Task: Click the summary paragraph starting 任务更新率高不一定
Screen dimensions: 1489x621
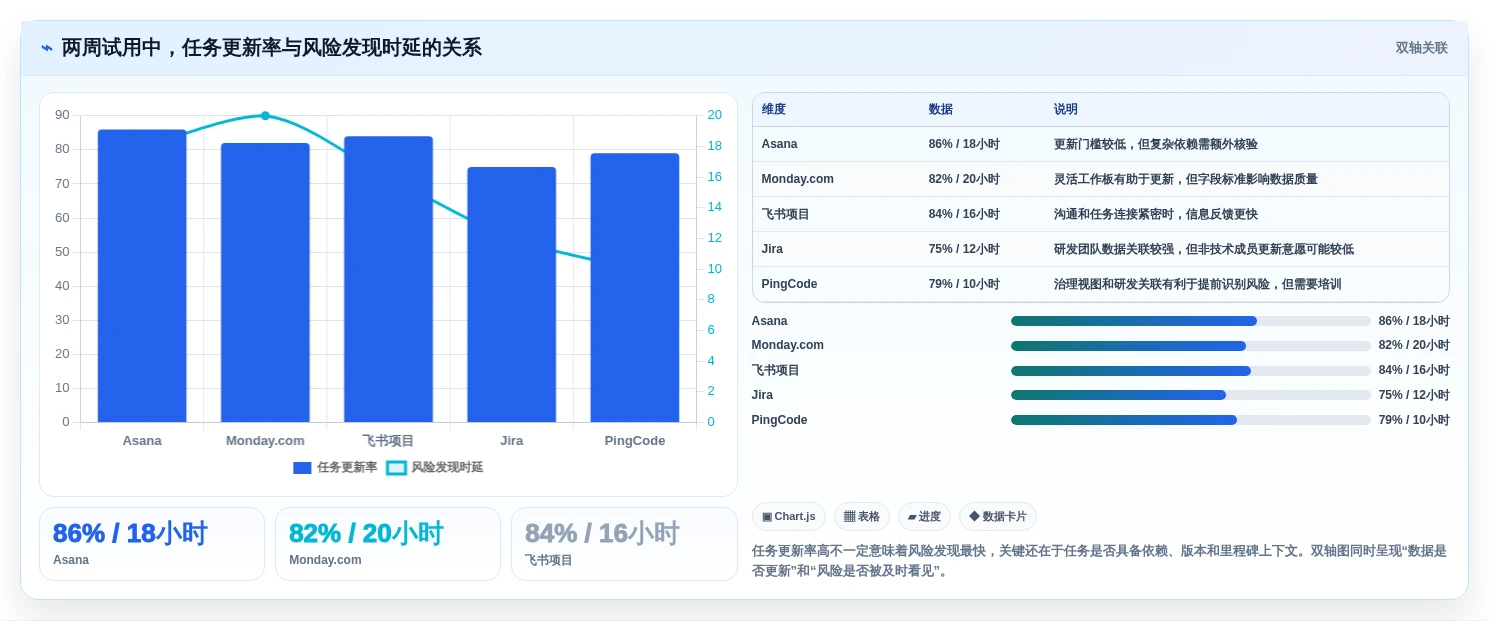Action: pos(1099,561)
